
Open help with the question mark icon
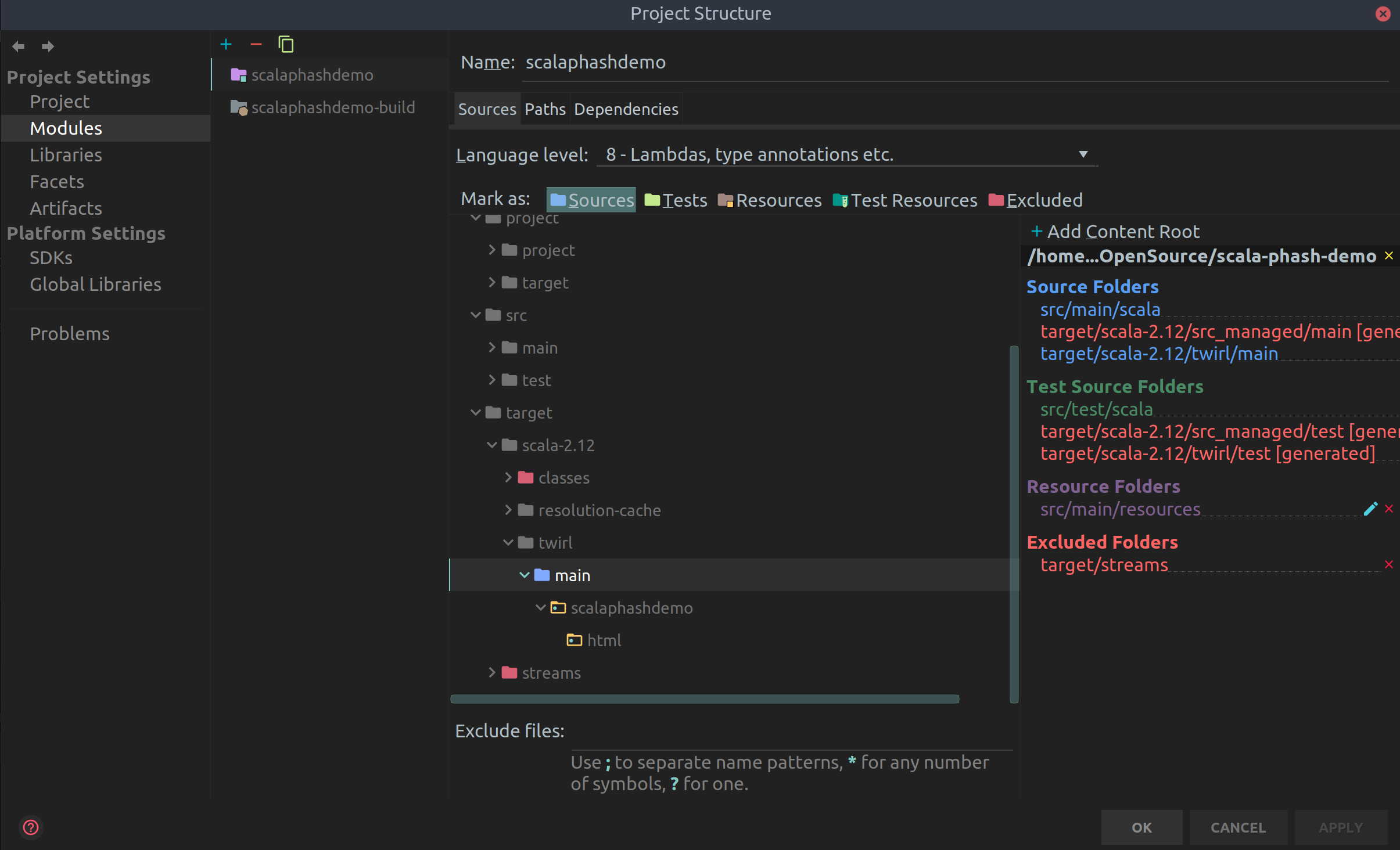tap(31, 827)
